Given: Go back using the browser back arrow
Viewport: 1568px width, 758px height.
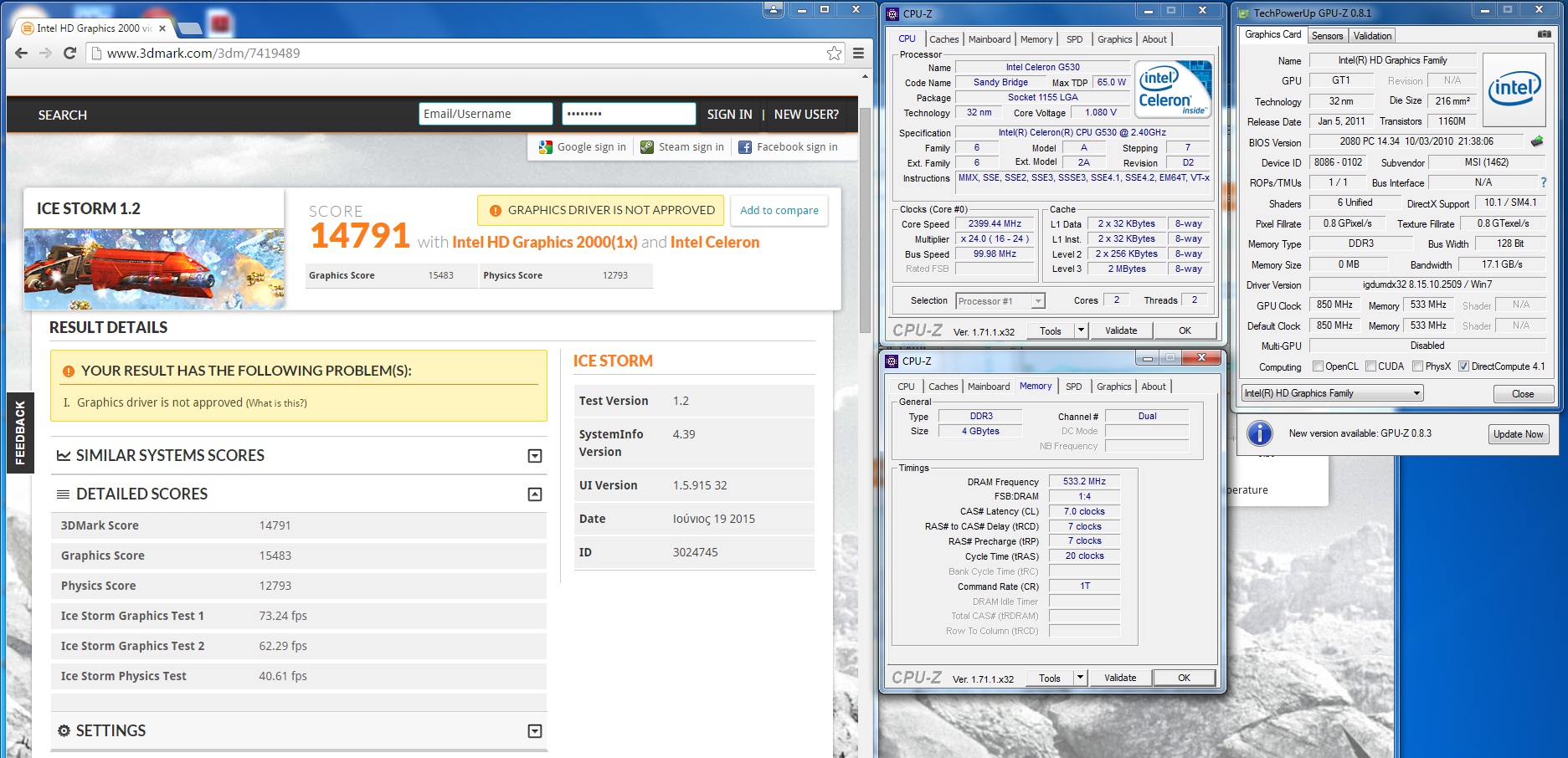Looking at the screenshot, I should pyautogui.click(x=22, y=53).
